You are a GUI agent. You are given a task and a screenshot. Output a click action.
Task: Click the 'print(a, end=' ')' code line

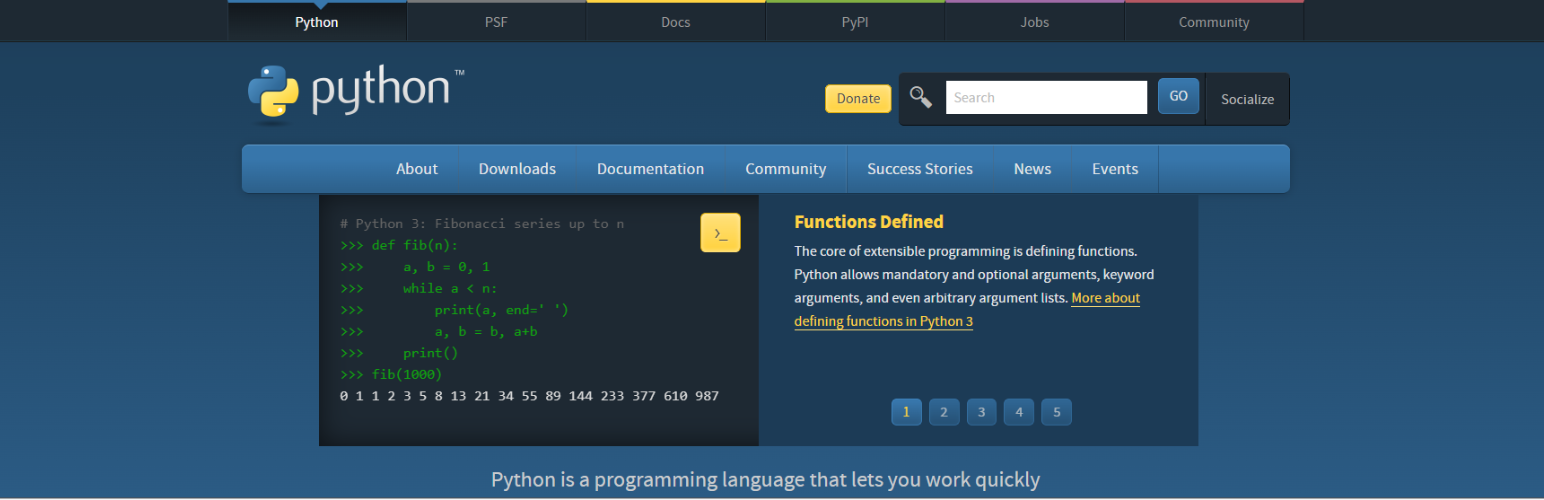[x=454, y=310]
